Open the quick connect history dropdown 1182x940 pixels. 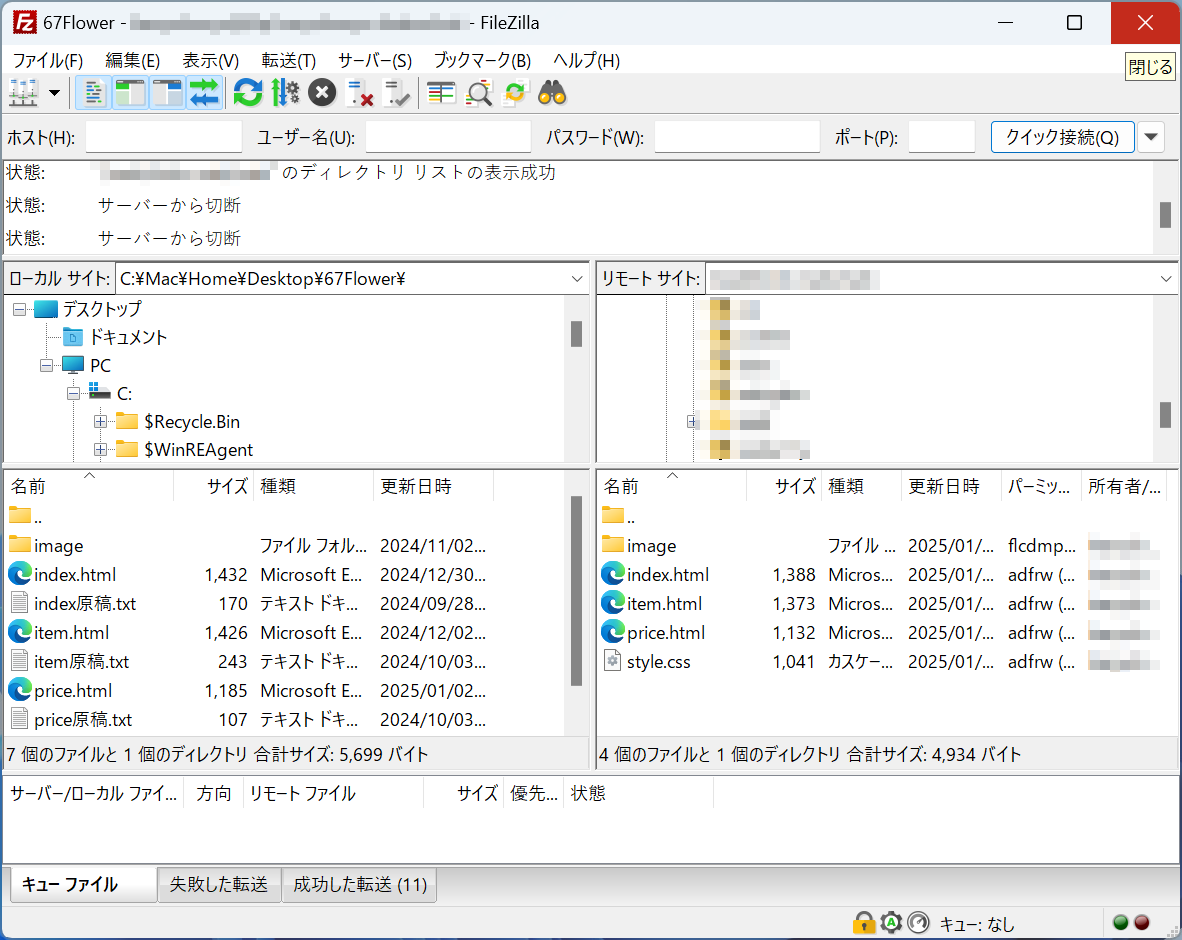pyautogui.click(x=1151, y=137)
